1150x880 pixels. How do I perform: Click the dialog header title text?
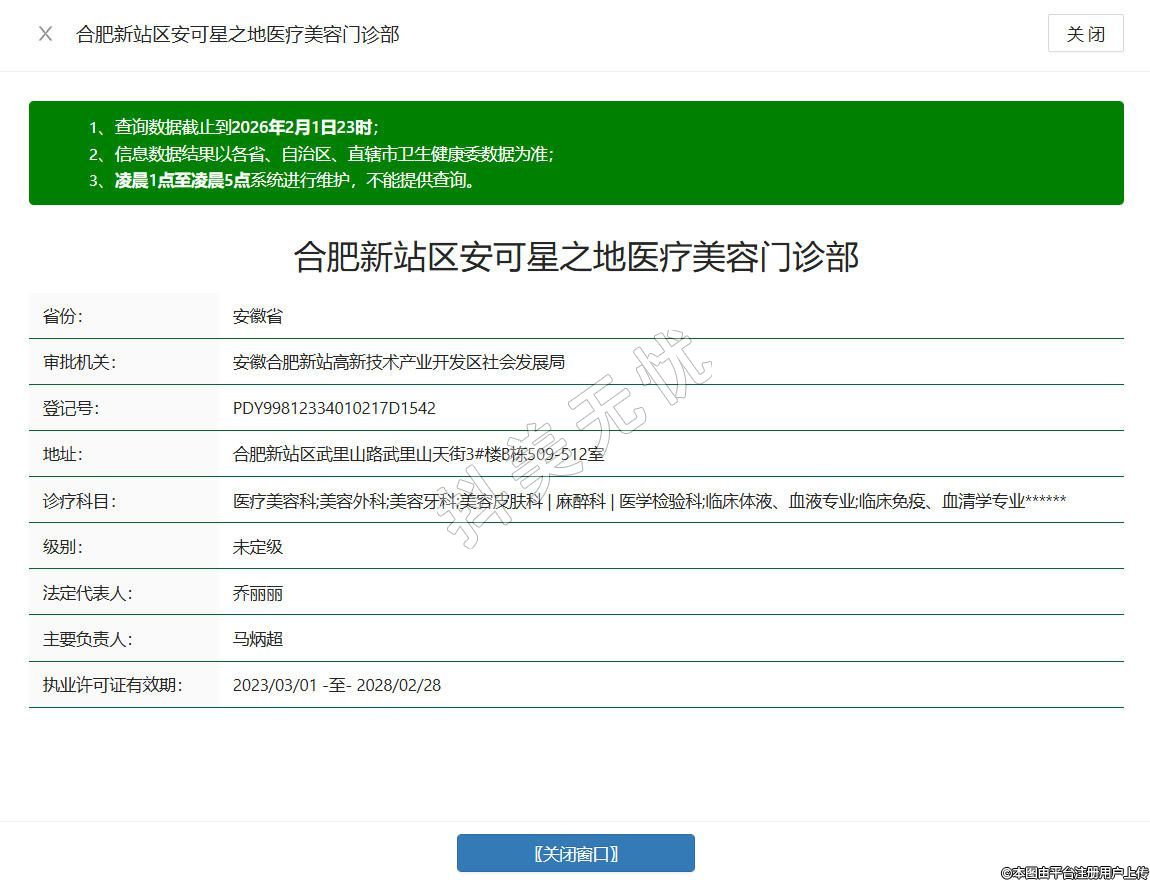238,34
